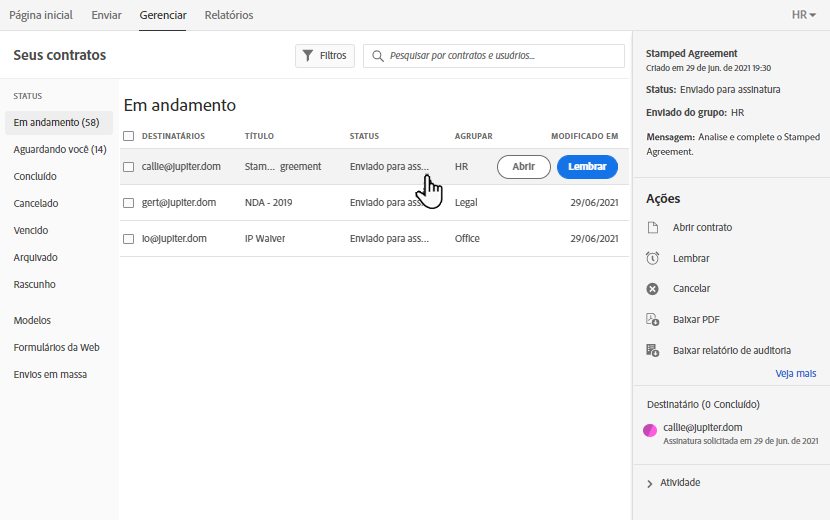Click the Abrir button in row
Screen dimensions: 830x520
coord(523,167)
